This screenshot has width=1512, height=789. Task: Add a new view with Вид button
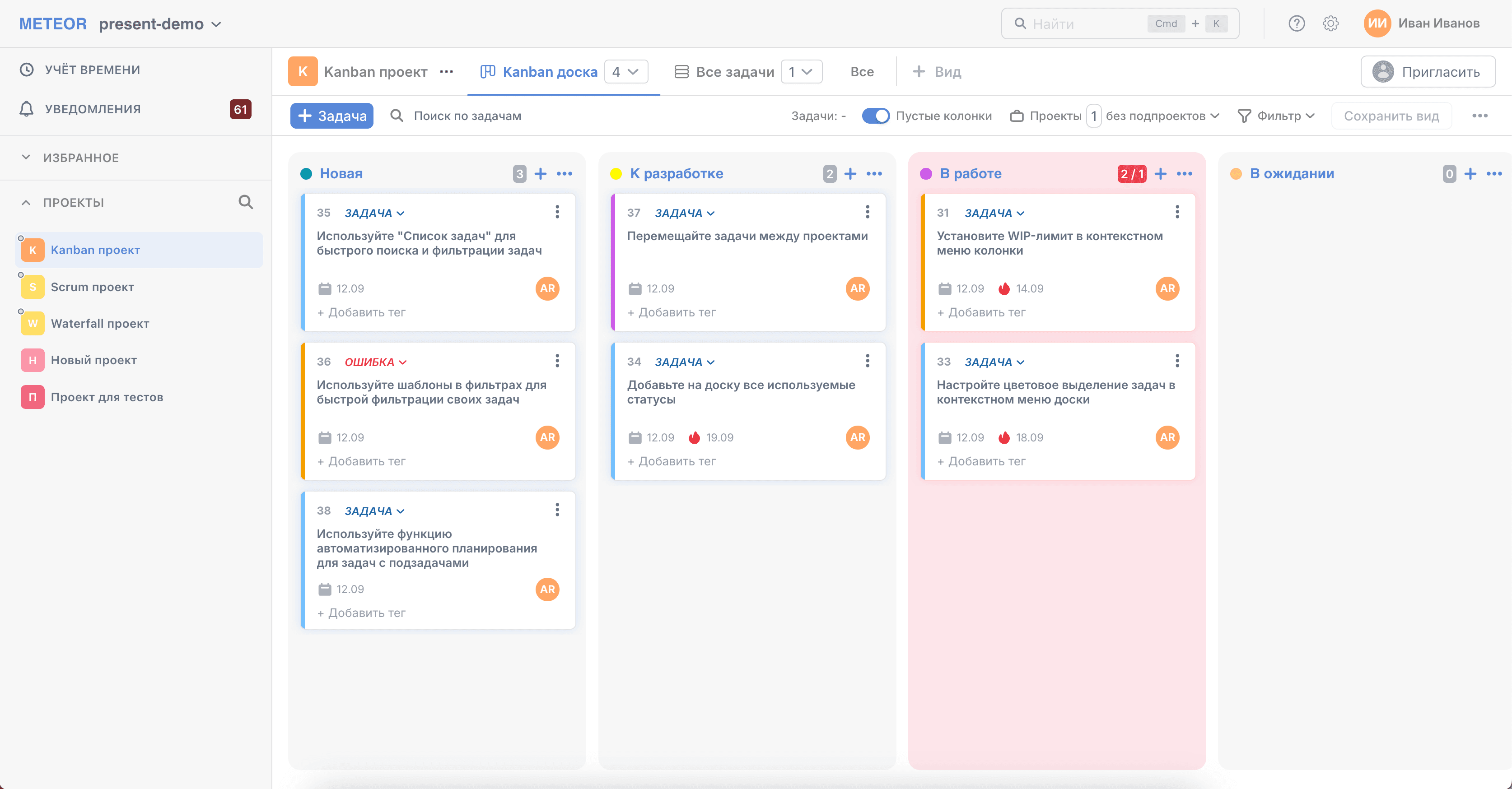(938, 72)
